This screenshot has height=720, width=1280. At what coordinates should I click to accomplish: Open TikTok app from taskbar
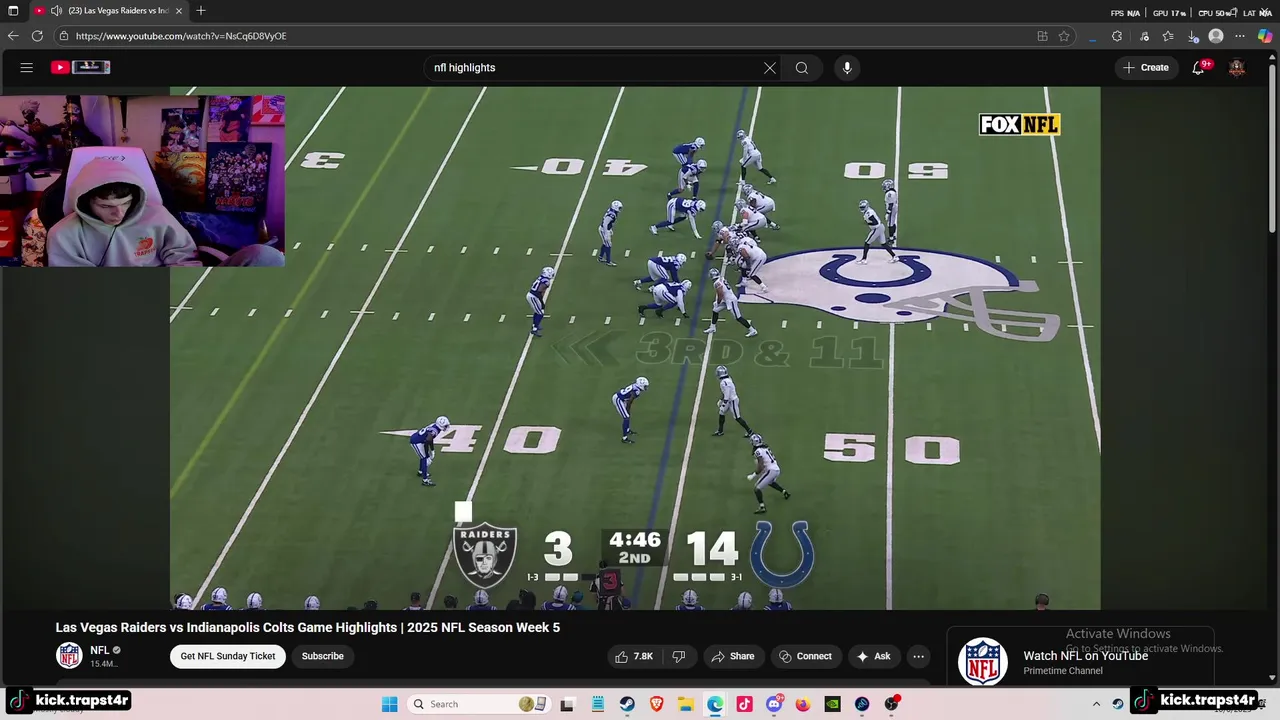(744, 704)
